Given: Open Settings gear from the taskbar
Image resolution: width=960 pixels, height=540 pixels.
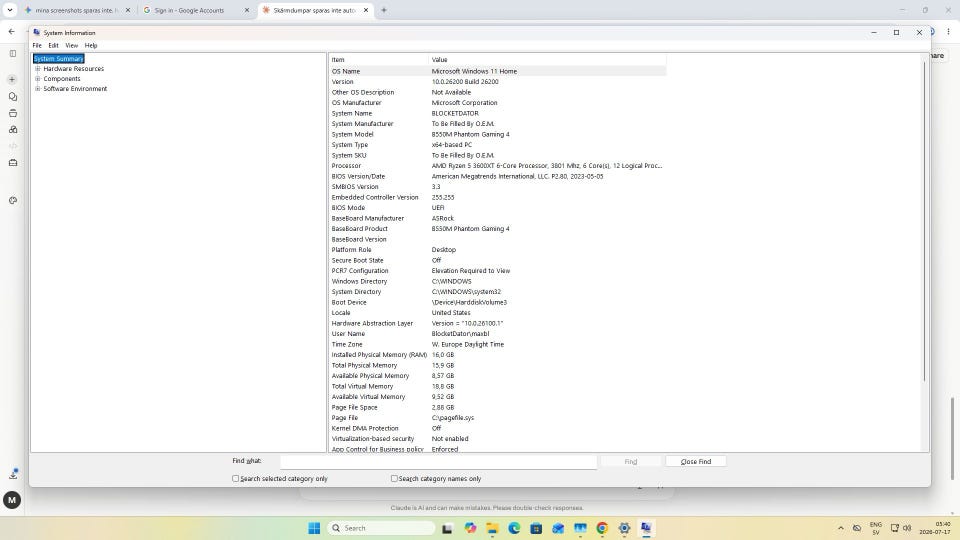Looking at the screenshot, I should 624,528.
